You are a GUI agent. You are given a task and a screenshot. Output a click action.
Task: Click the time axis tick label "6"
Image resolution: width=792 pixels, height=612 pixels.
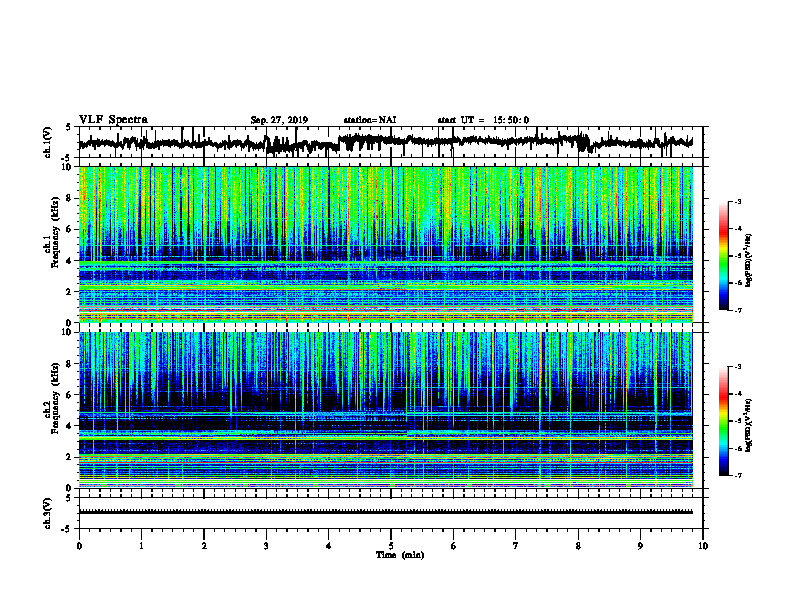(x=454, y=546)
